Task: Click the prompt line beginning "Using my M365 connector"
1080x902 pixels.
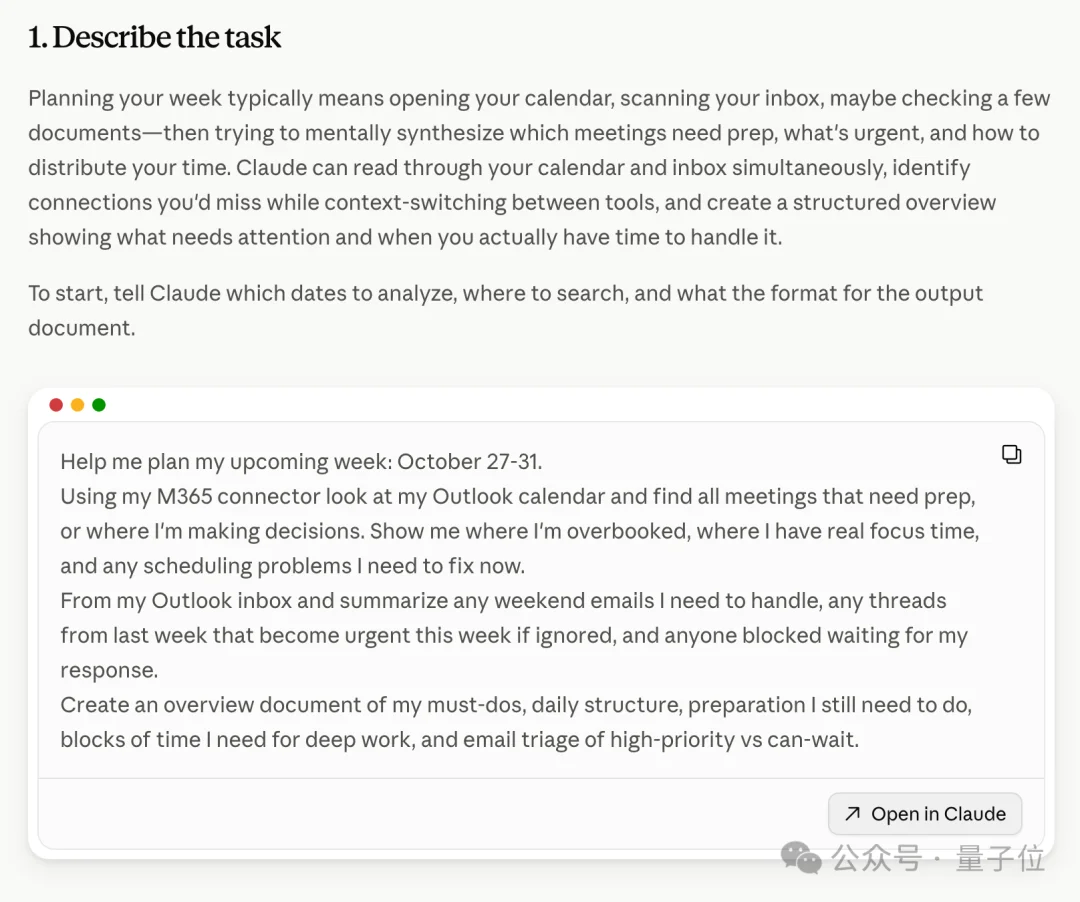Action: tap(520, 531)
